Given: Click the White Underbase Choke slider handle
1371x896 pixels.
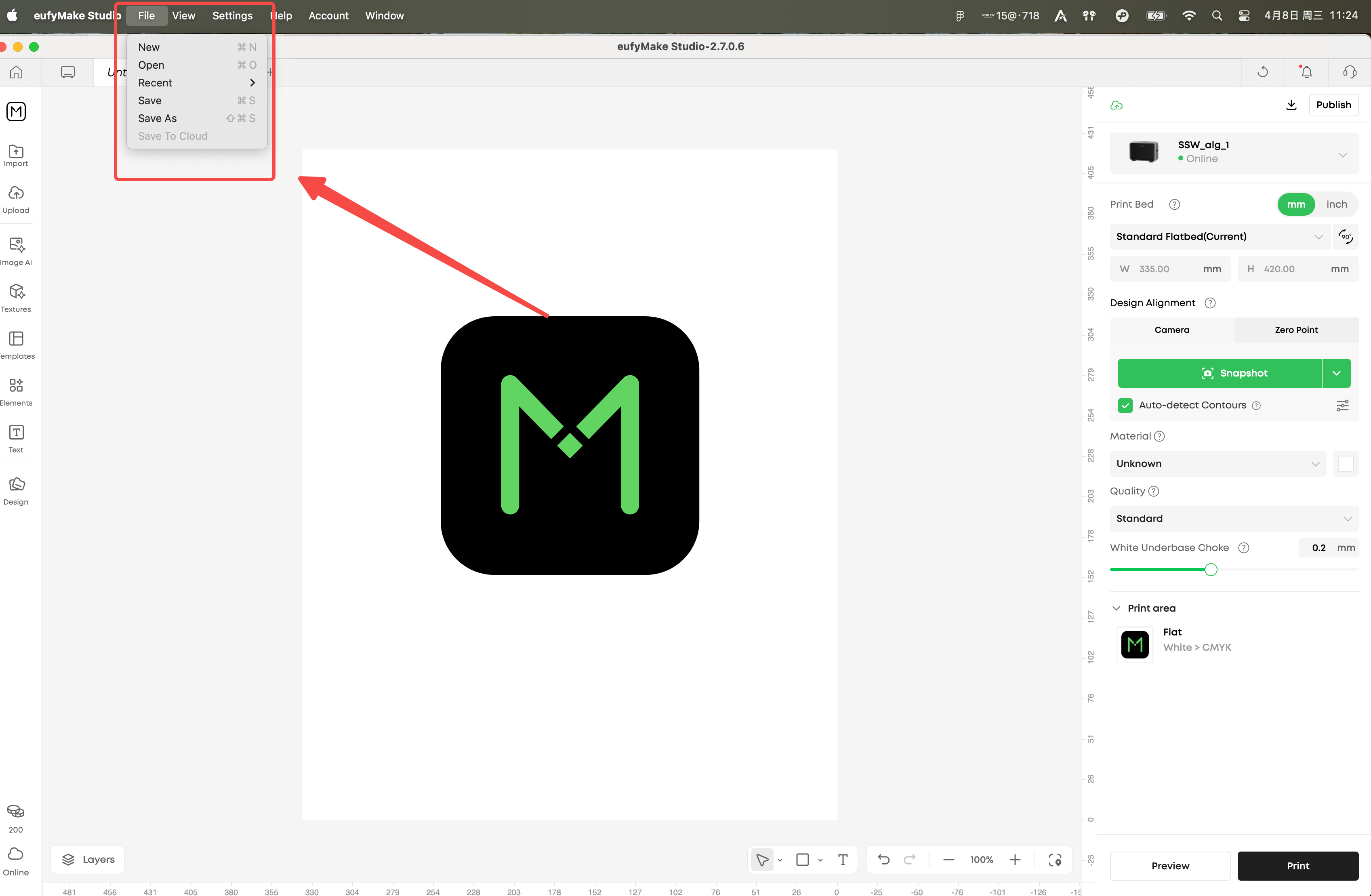Looking at the screenshot, I should [1211, 570].
